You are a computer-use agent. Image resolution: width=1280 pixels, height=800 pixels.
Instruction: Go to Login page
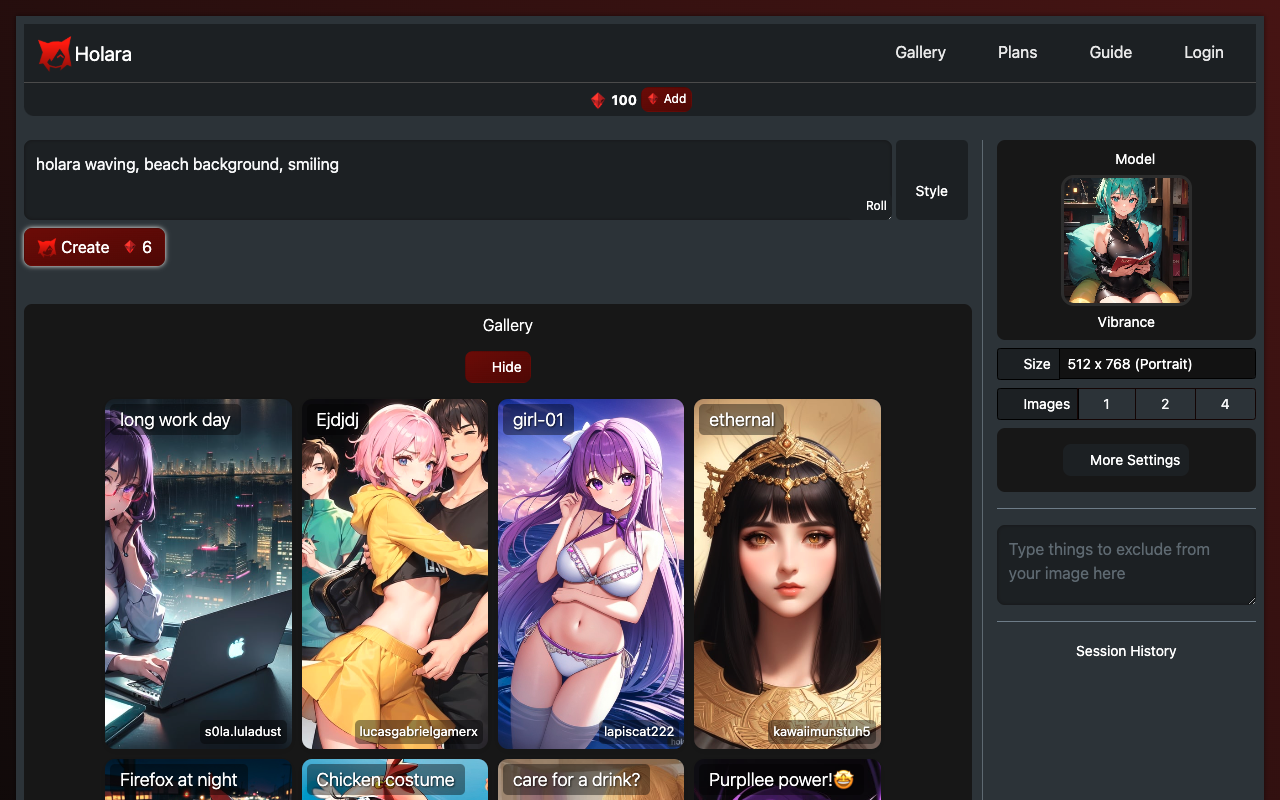(x=1203, y=52)
